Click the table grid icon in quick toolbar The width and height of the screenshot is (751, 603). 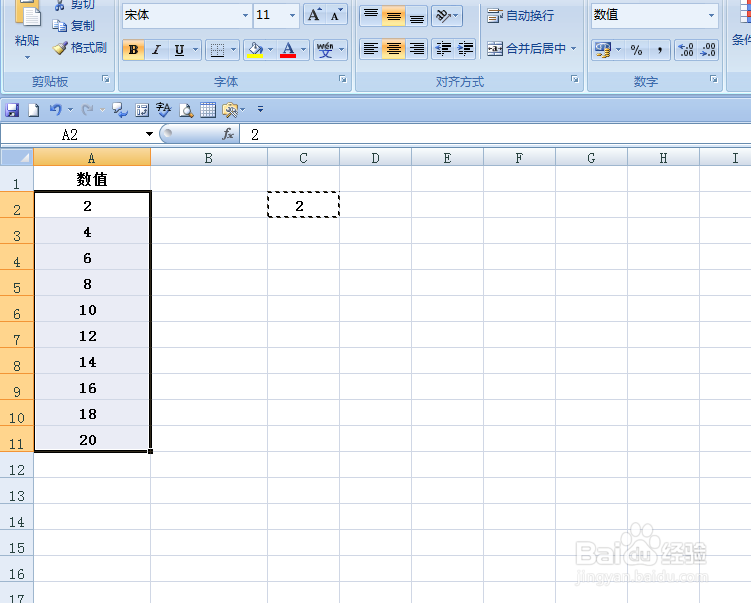point(207,110)
